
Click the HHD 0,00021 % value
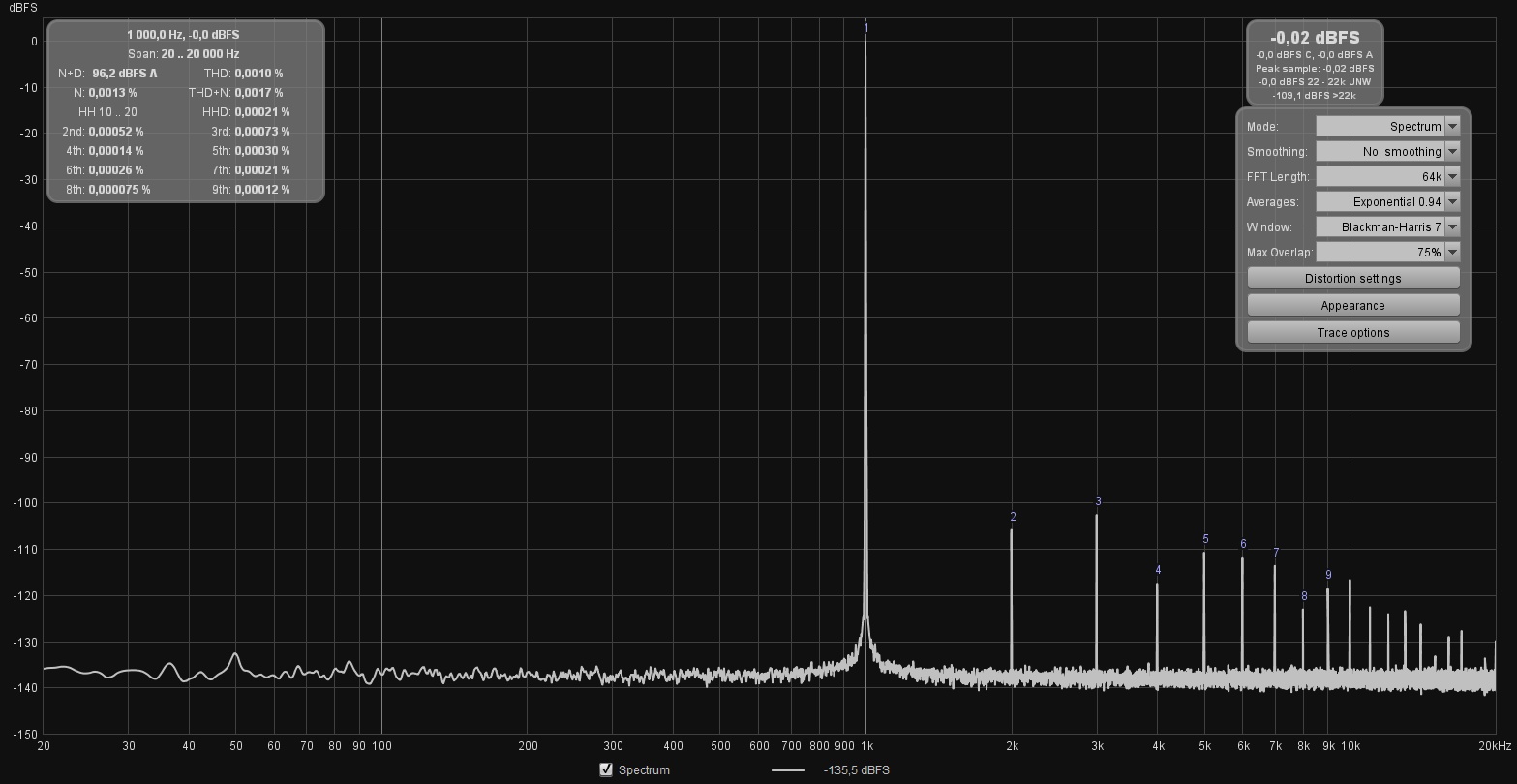[261, 112]
